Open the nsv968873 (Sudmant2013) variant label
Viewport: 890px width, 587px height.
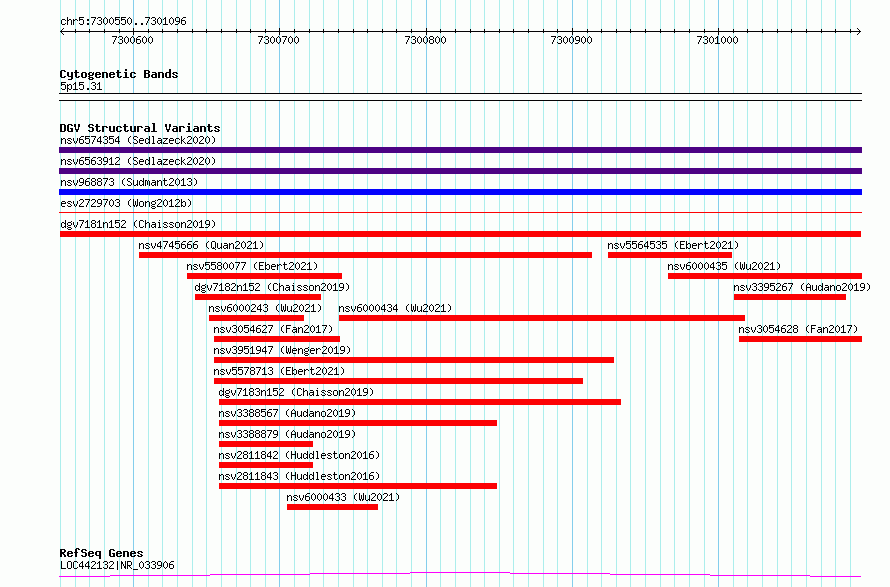[129, 182]
